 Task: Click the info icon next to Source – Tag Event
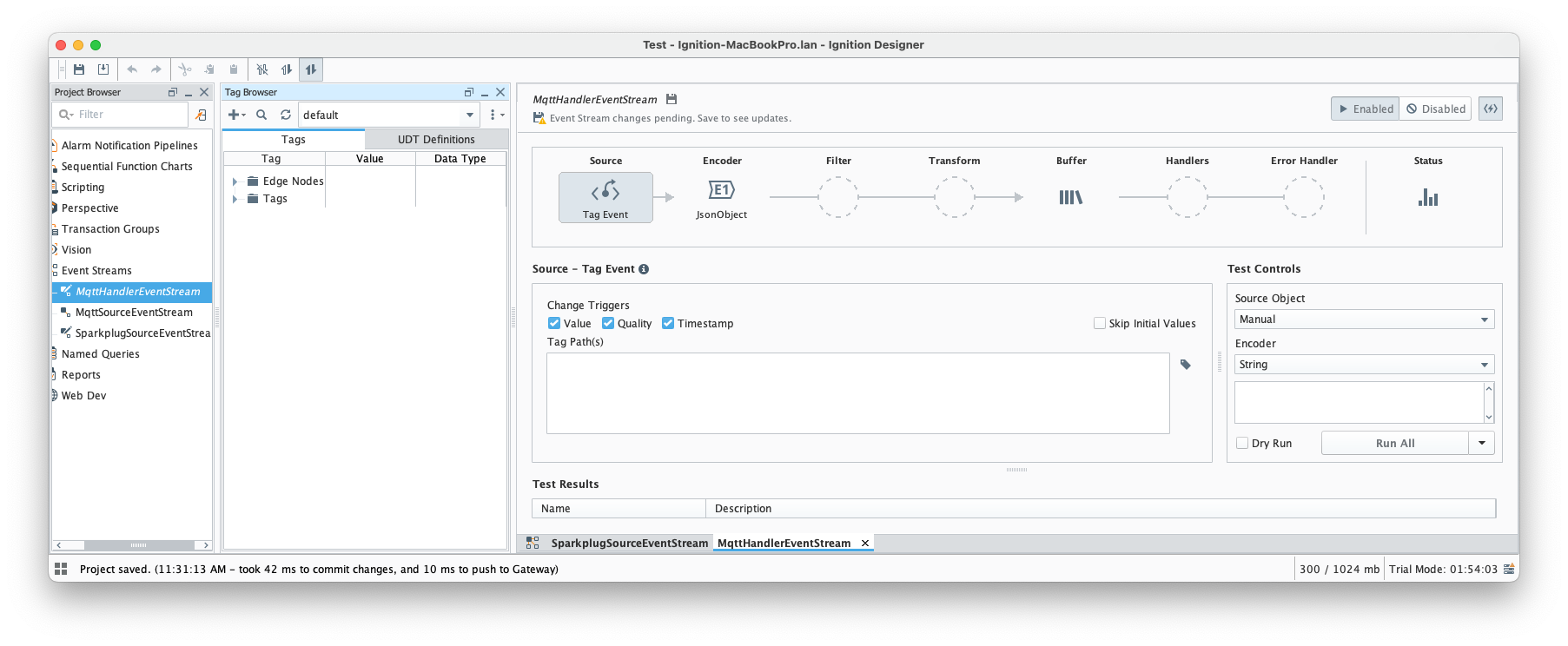[x=644, y=269]
